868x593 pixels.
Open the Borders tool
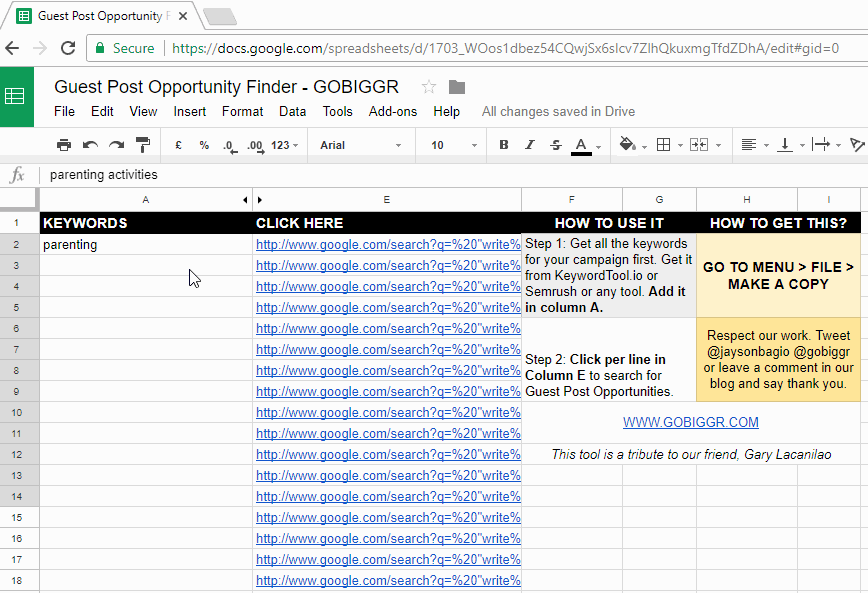(x=663, y=145)
